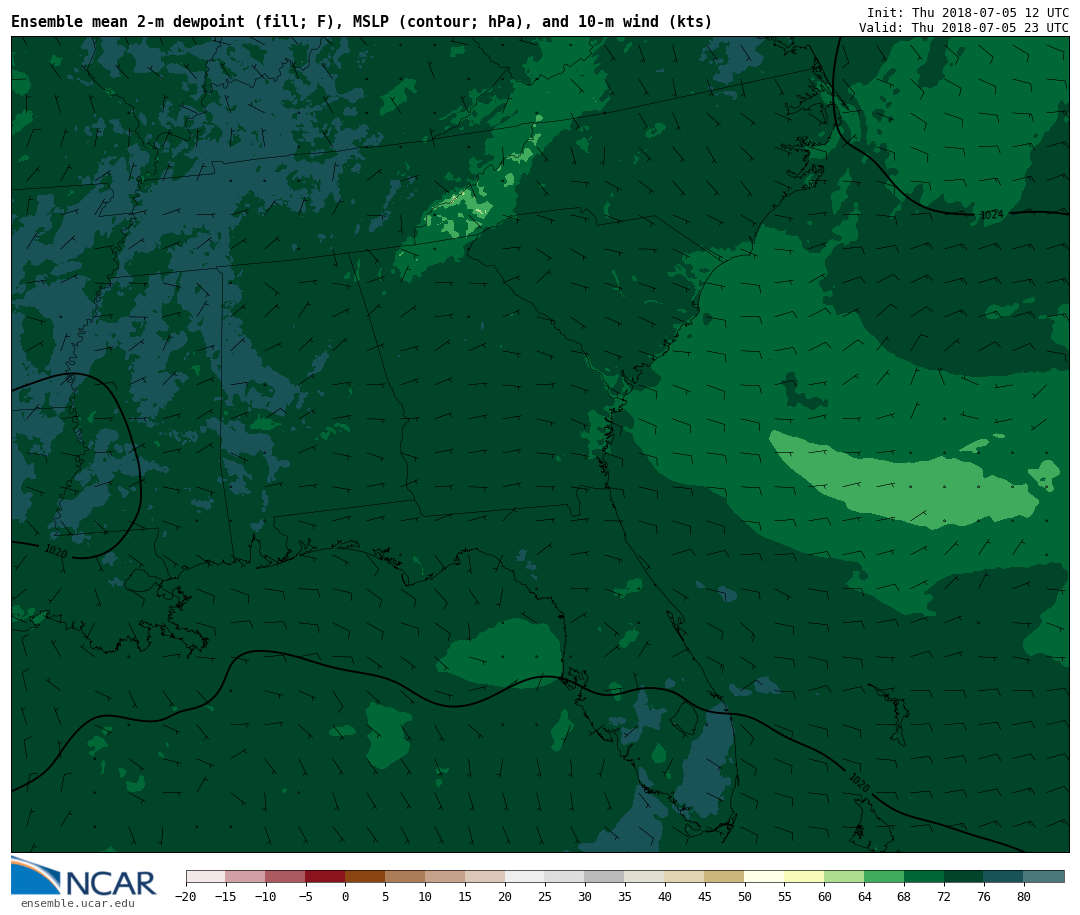Click the colorbar tick label 80
The width and height of the screenshot is (1080, 915).
1025,896
